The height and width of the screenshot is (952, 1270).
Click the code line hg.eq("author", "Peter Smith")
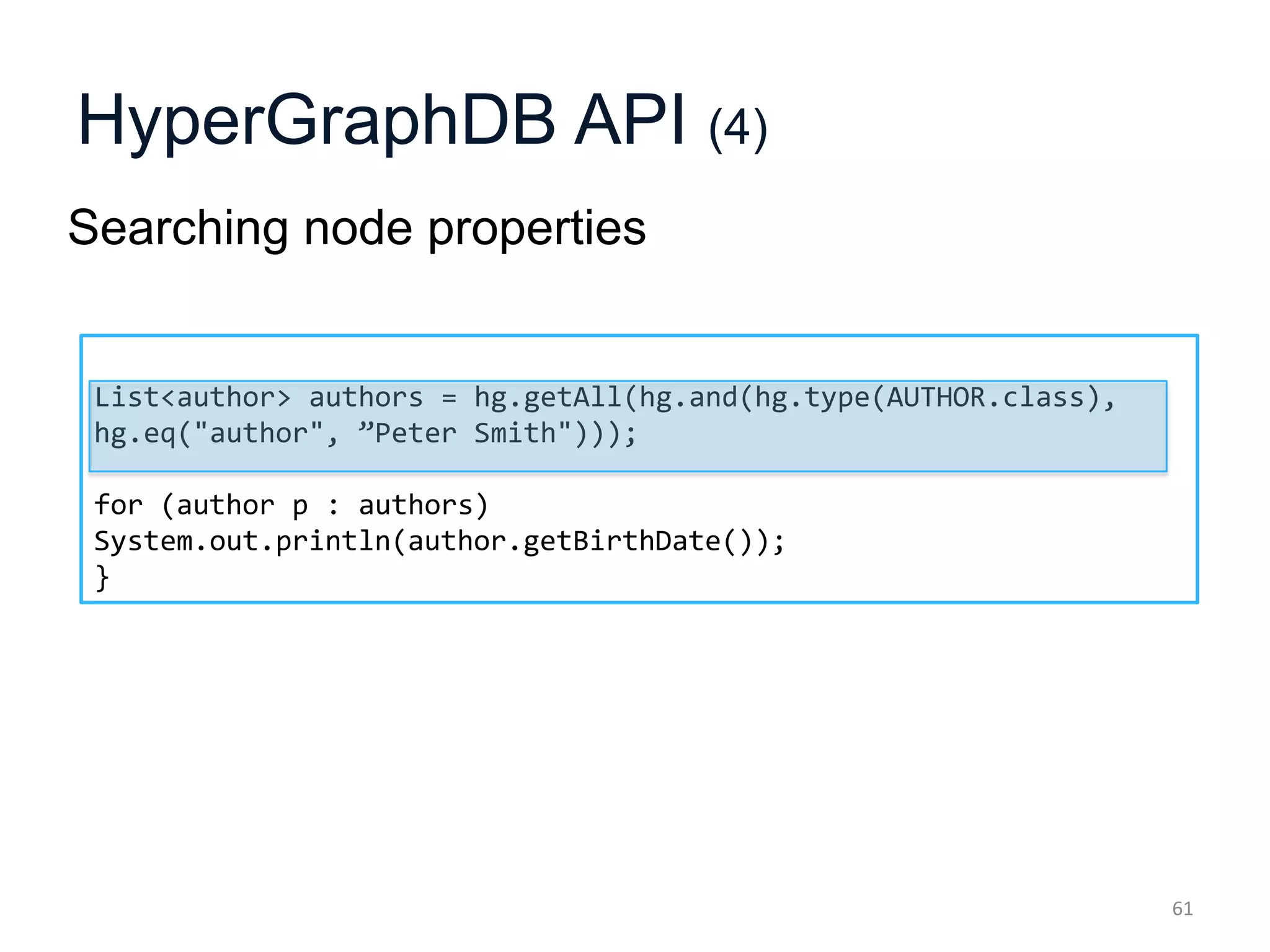click(x=365, y=433)
